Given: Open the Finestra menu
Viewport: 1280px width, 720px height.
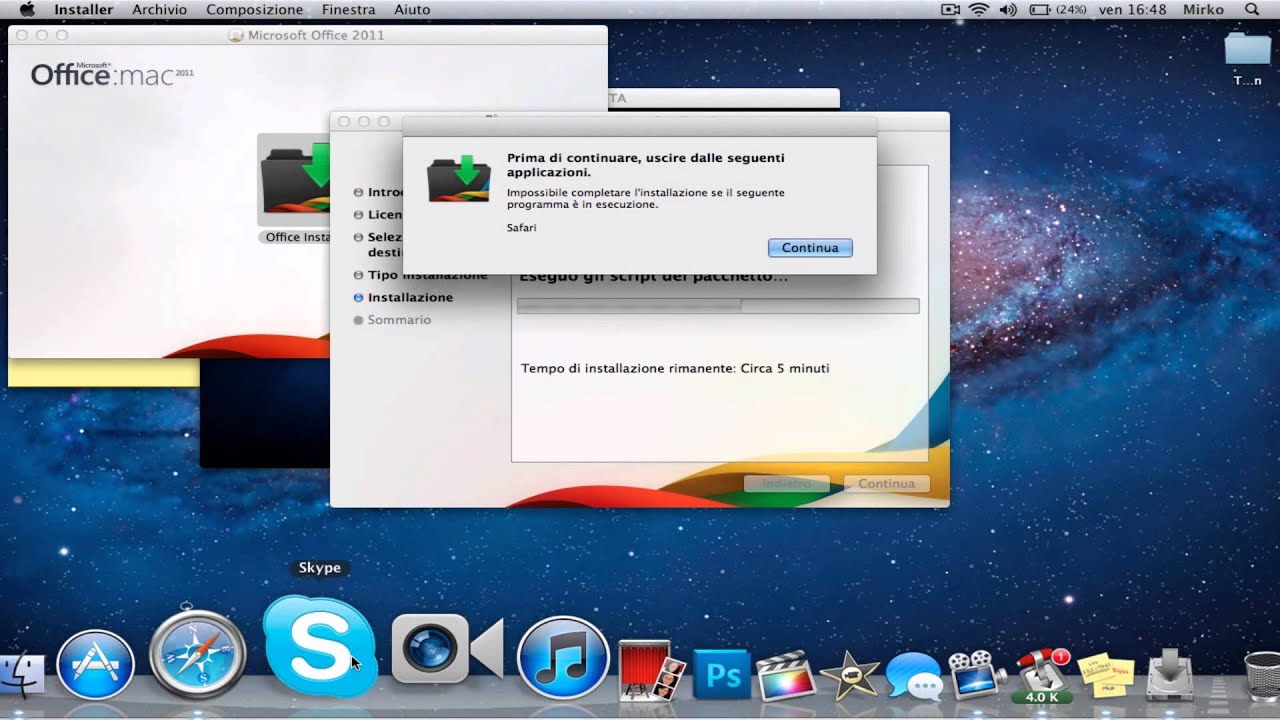Looking at the screenshot, I should pos(348,9).
